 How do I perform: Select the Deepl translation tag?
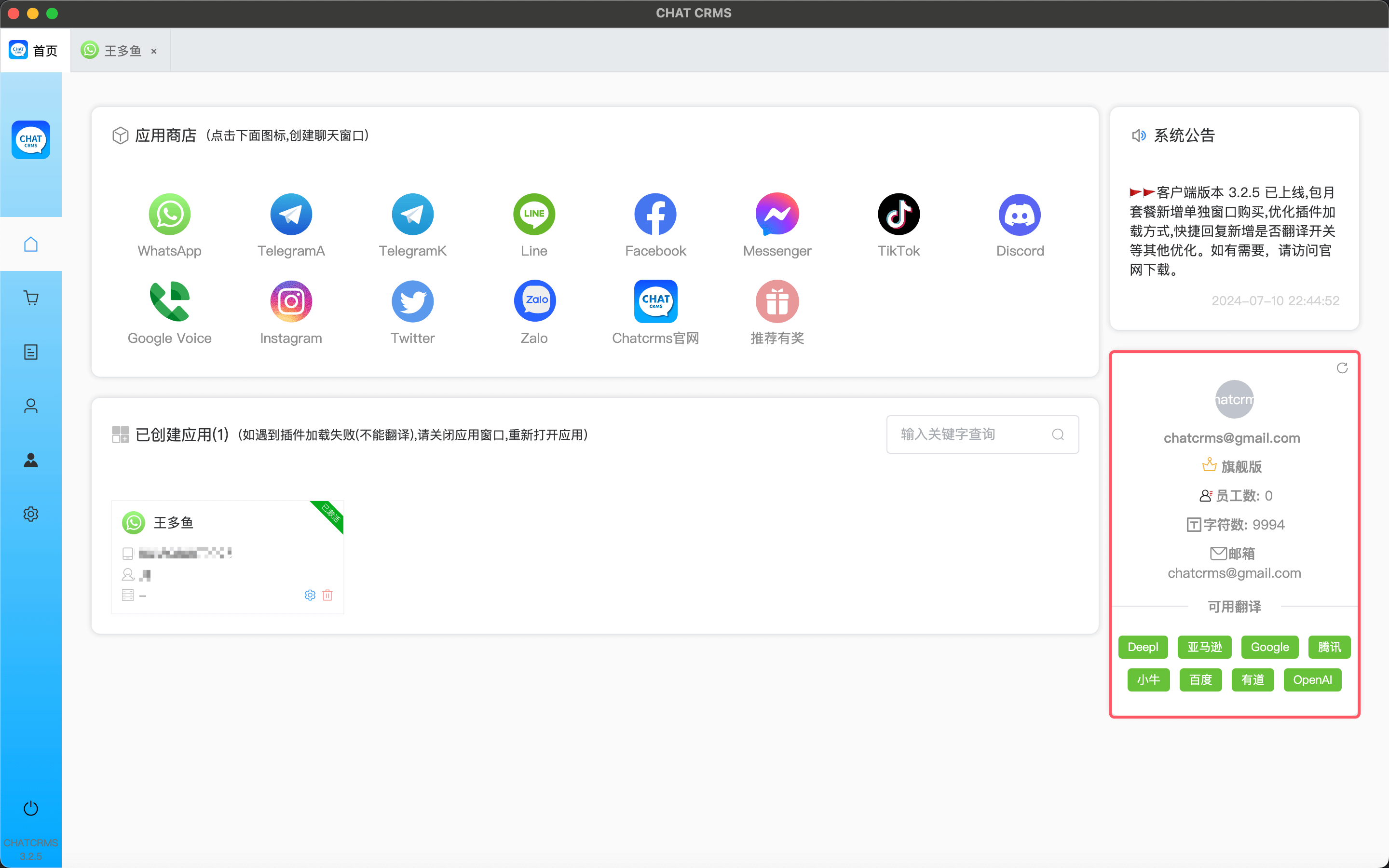pos(1143,647)
